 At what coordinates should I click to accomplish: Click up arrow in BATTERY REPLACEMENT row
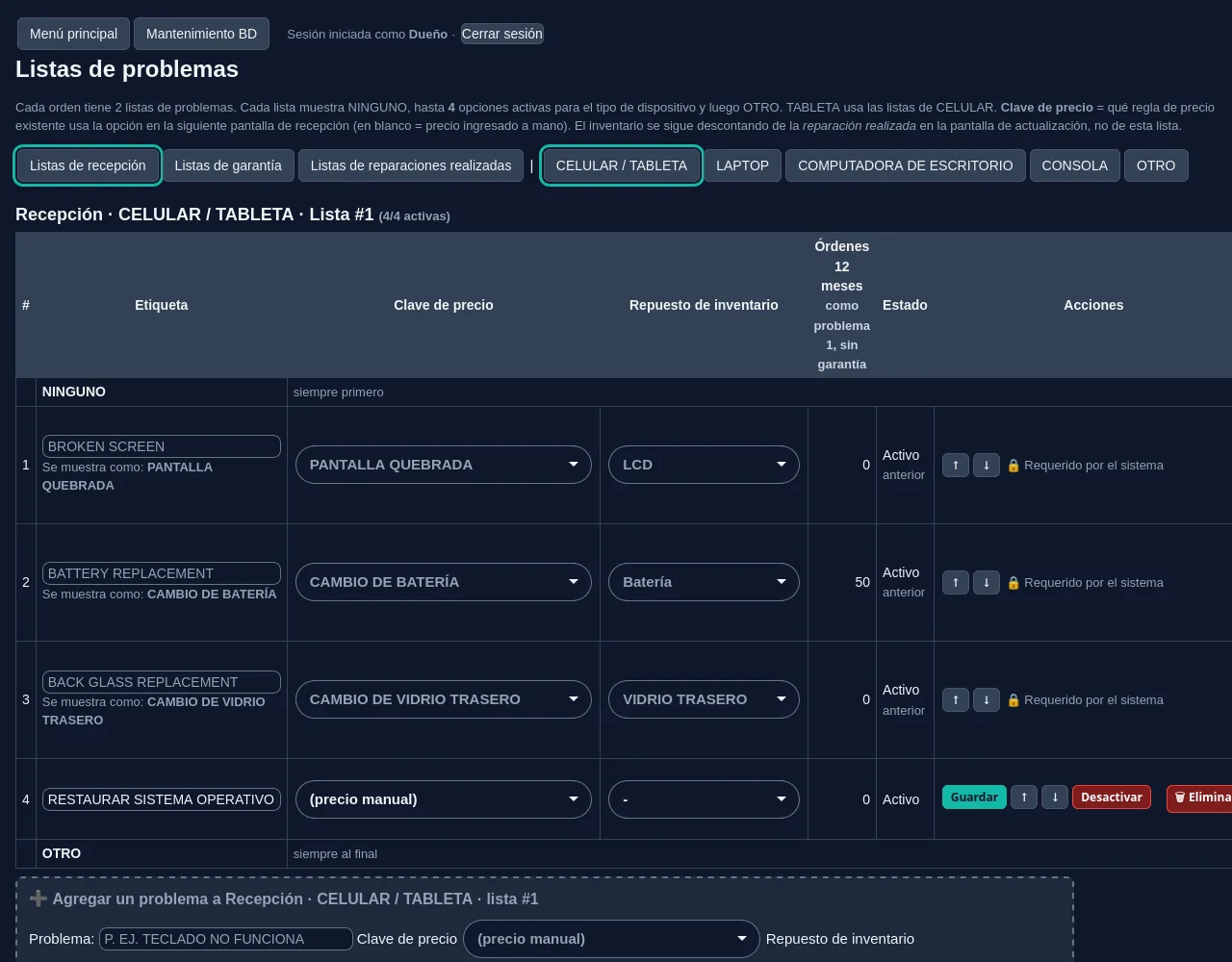956,582
